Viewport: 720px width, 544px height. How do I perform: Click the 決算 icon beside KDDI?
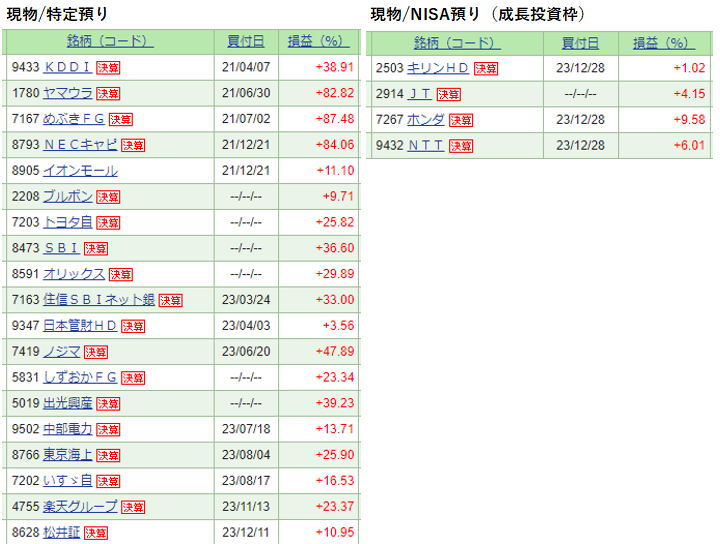[x=108, y=68]
